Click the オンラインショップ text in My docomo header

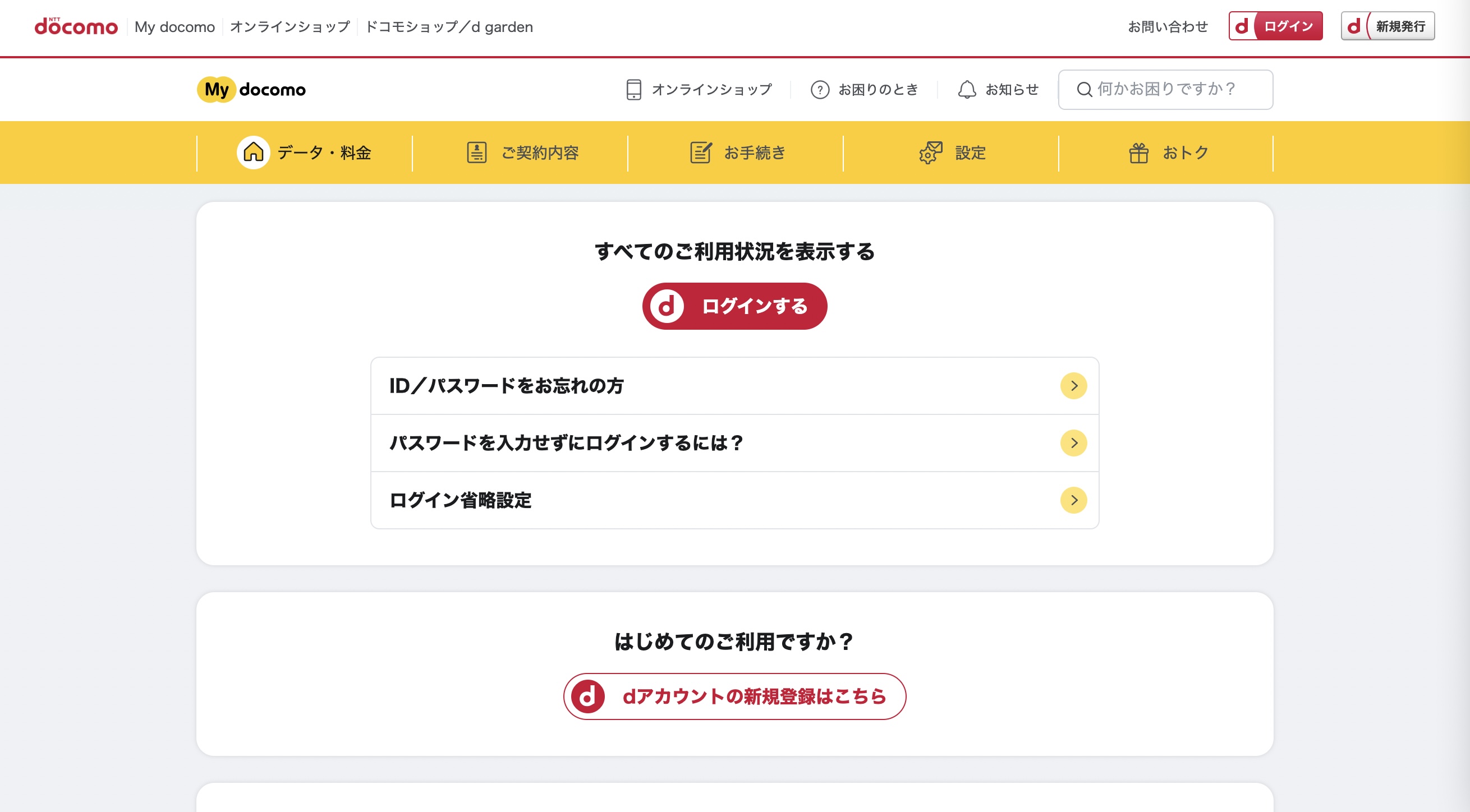[x=711, y=90]
